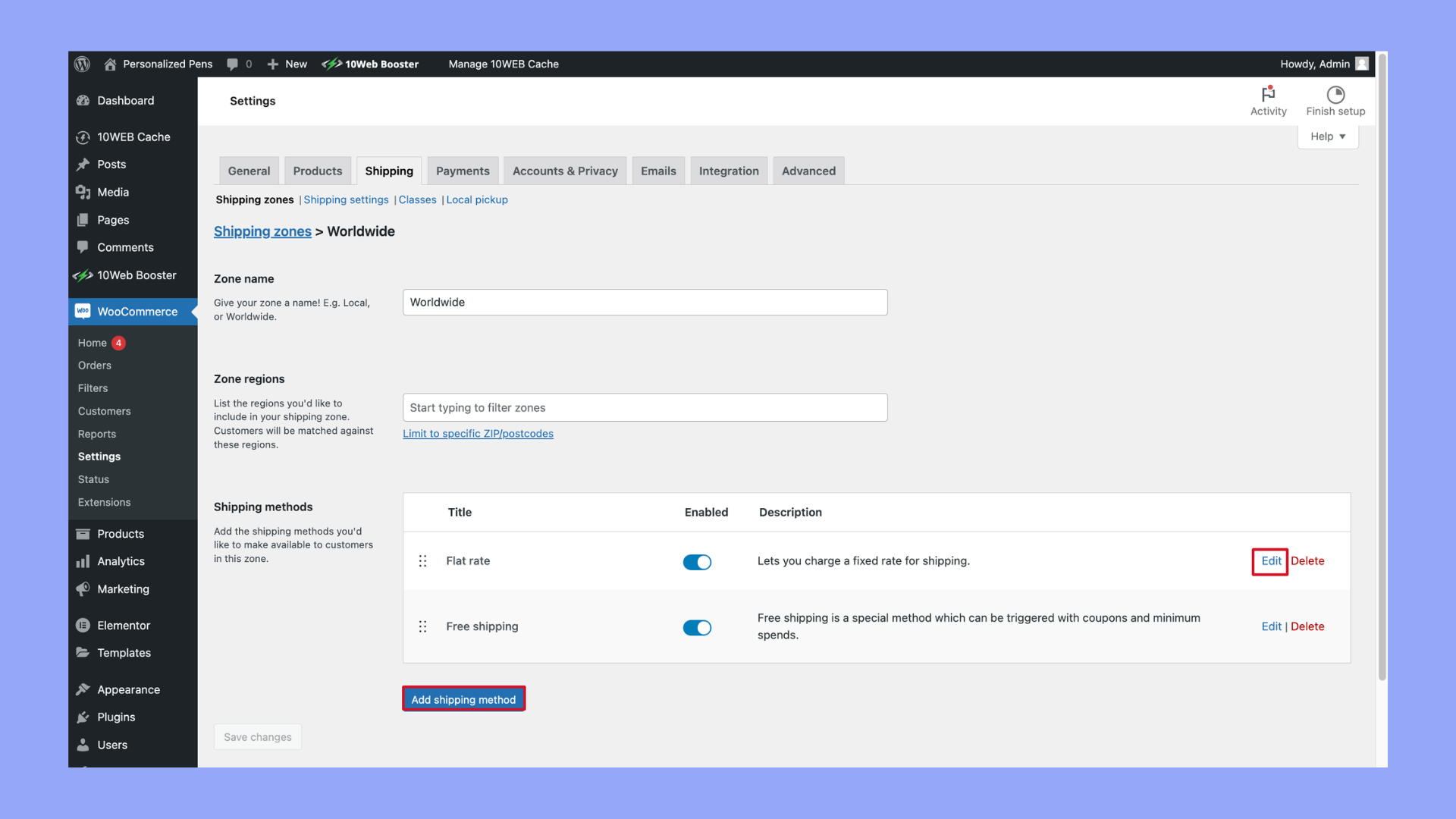
Task: Disable the Free shipping toggle
Action: click(x=697, y=628)
